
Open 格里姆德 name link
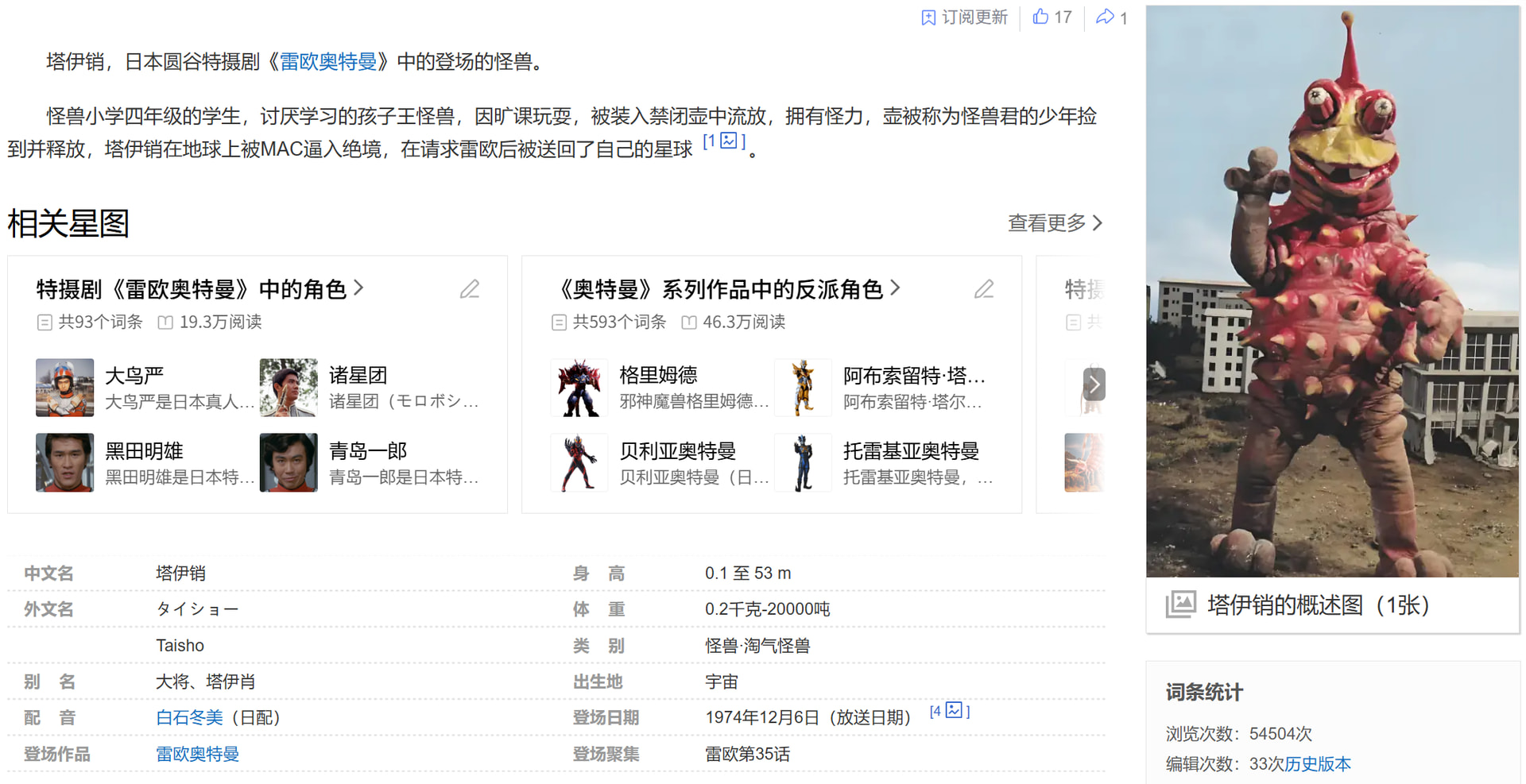(658, 375)
